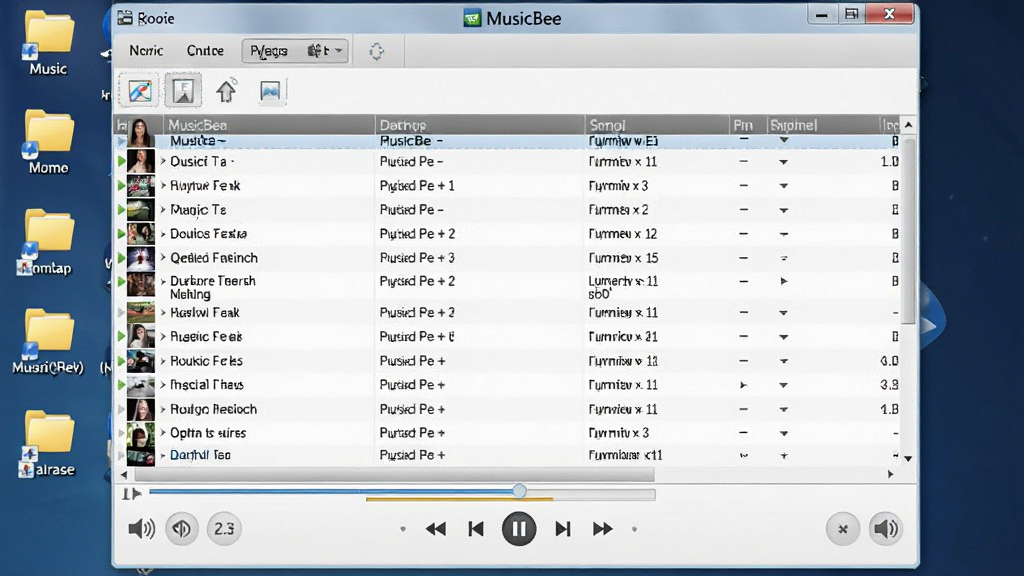Click the album thumbnail of Dusici Ta
This screenshot has width=1024, height=576.
140,161
